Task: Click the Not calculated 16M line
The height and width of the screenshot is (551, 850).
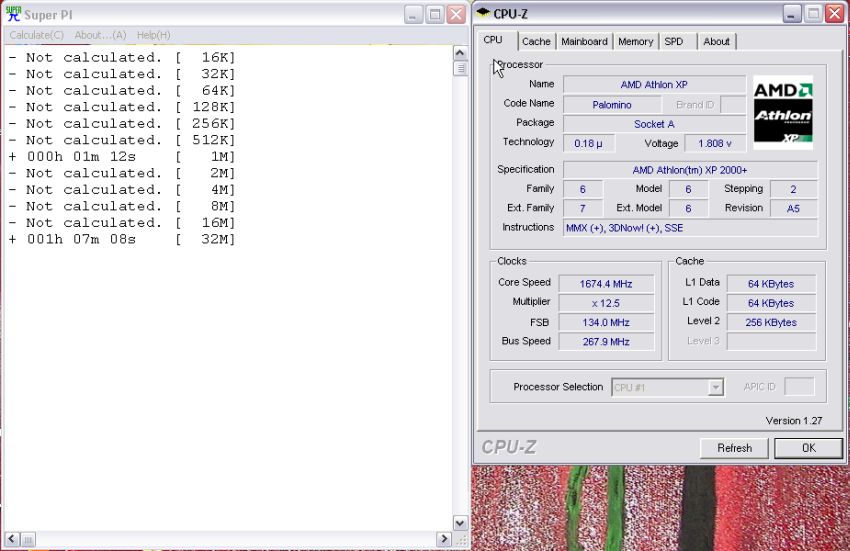Action: coord(122,223)
